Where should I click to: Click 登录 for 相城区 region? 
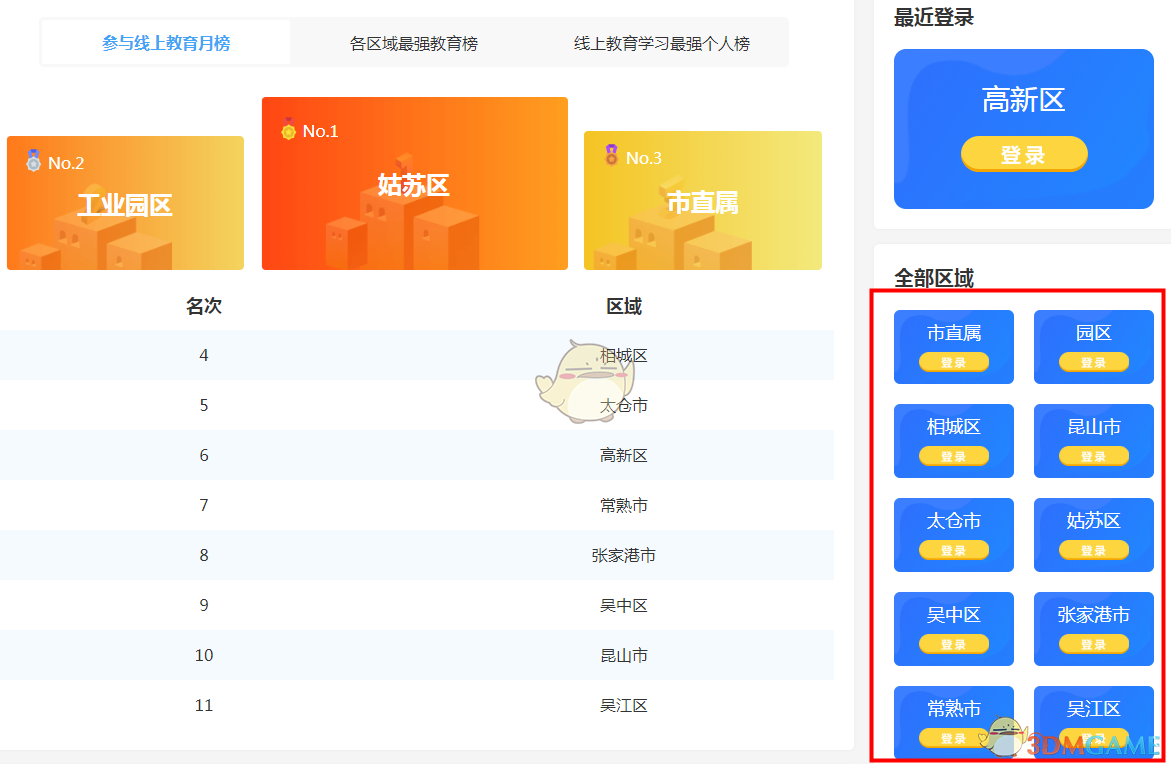click(x=953, y=456)
